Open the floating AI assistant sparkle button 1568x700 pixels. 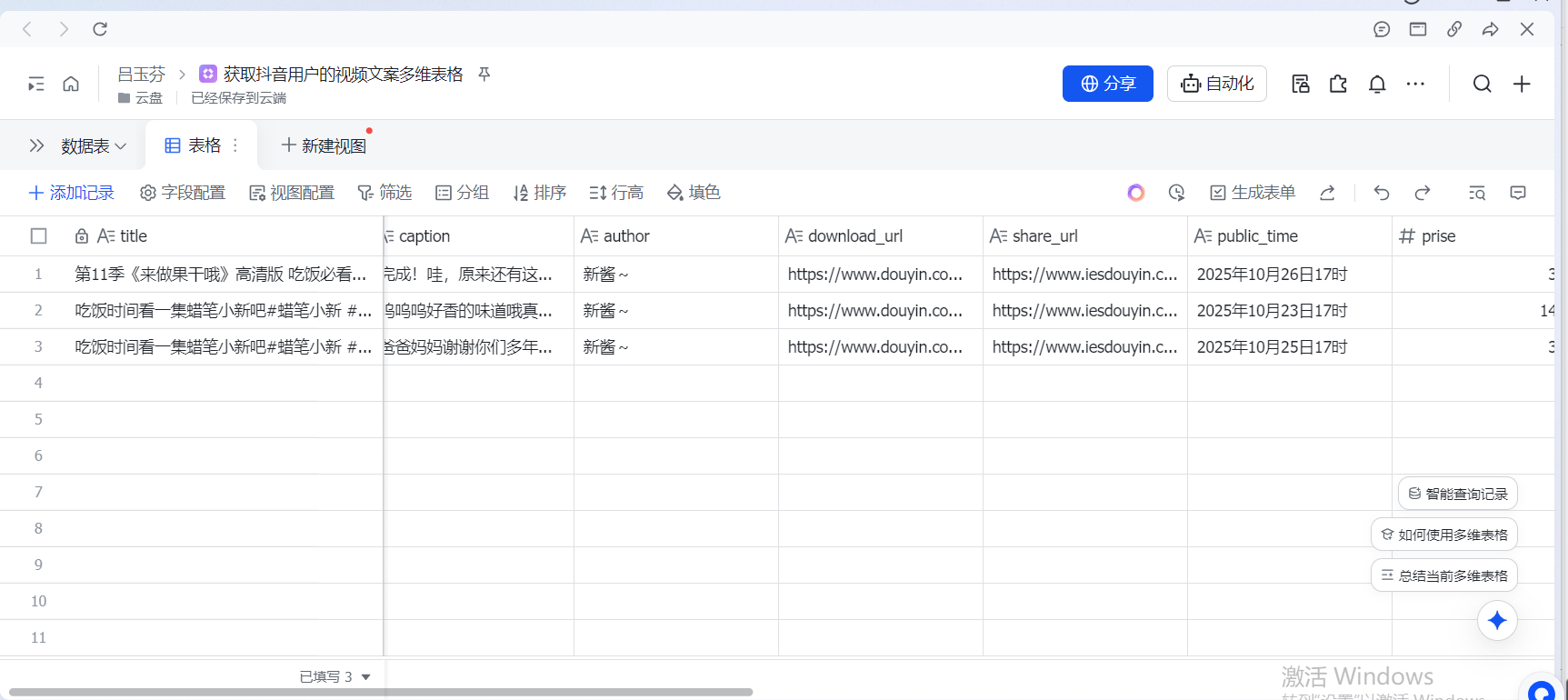(x=1497, y=621)
